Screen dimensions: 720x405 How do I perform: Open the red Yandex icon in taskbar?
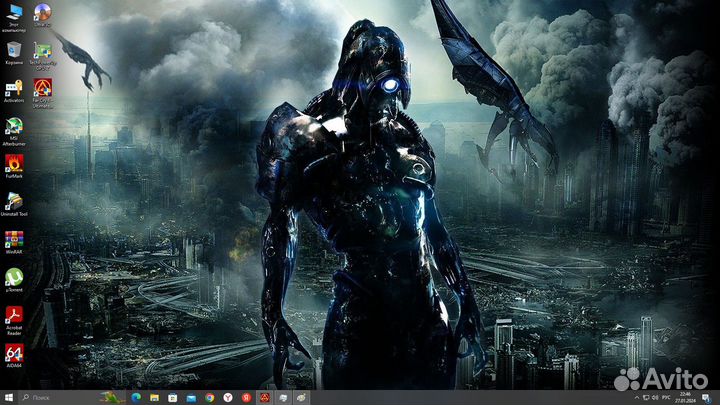[247, 398]
